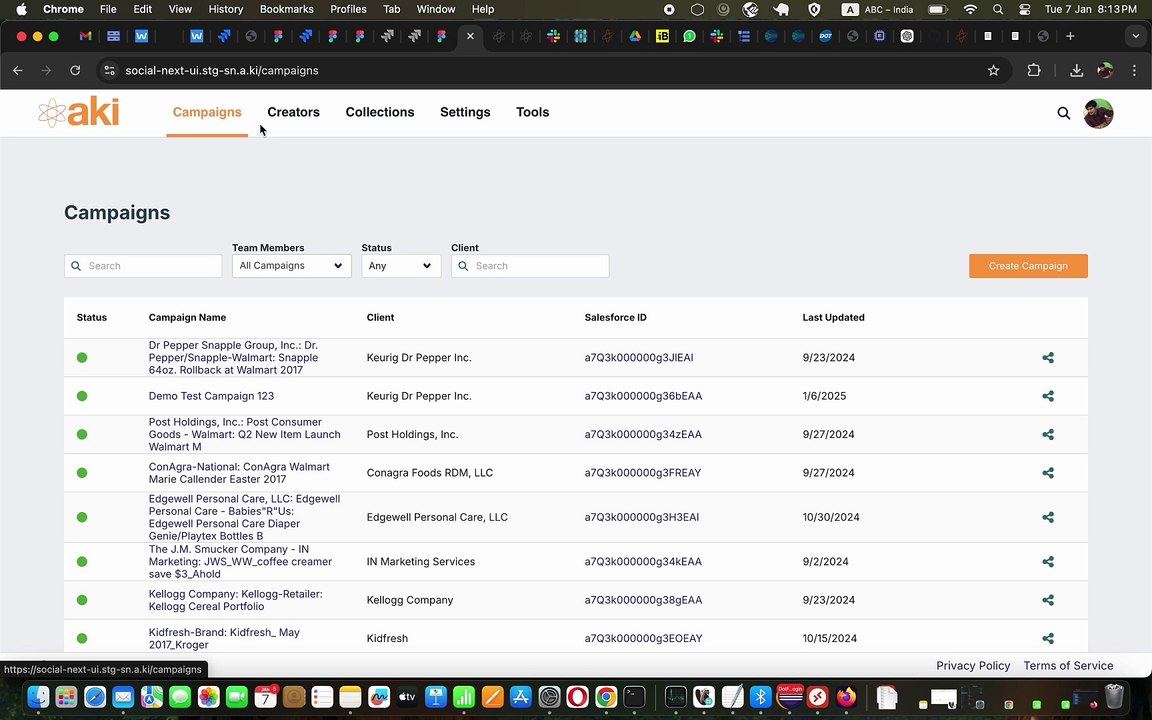Open Terminal from the Dock
The height and width of the screenshot is (720, 1152).
click(x=634, y=696)
